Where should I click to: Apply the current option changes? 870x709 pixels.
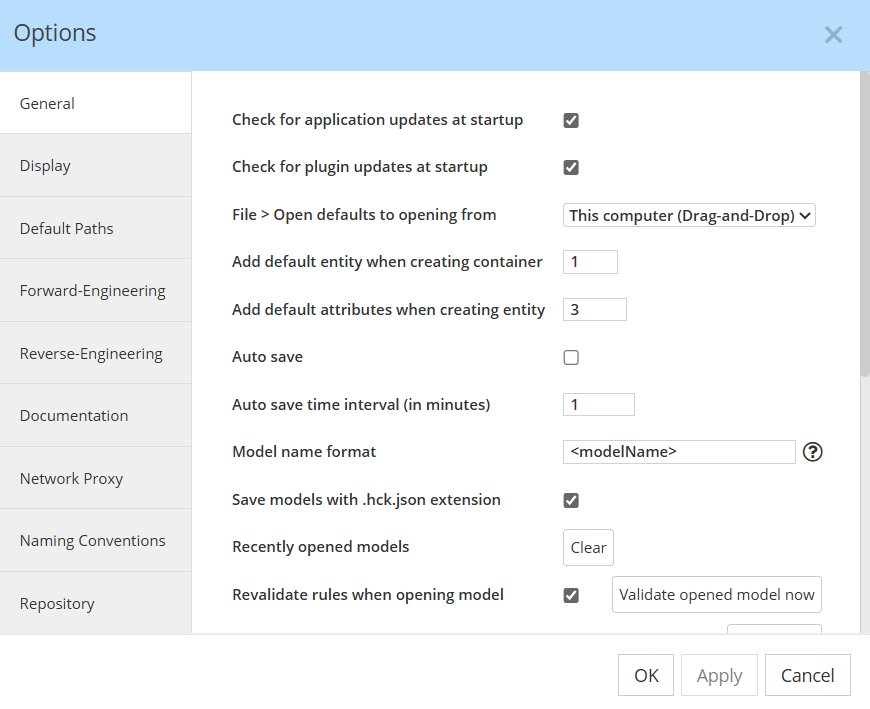pos(718,675)
